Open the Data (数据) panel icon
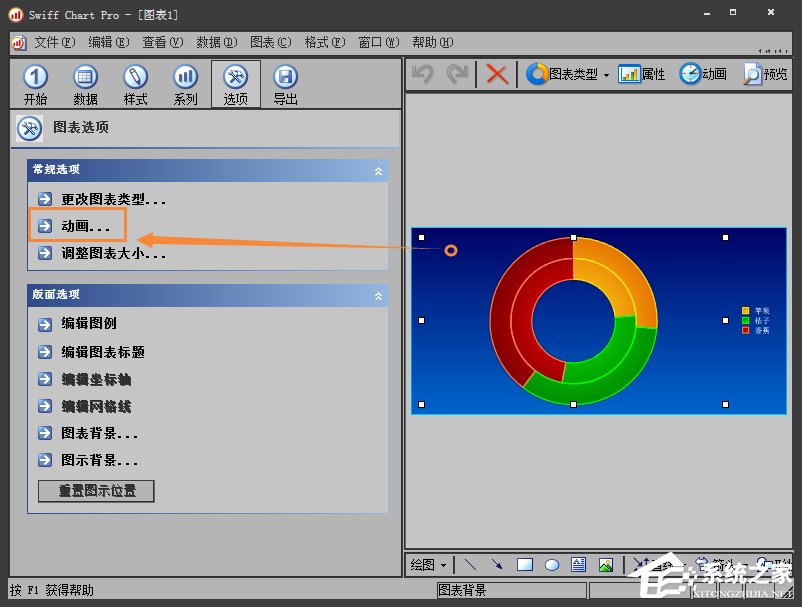Image resolution: width=802 pixels, height=607 pixels. pos(85,83)
